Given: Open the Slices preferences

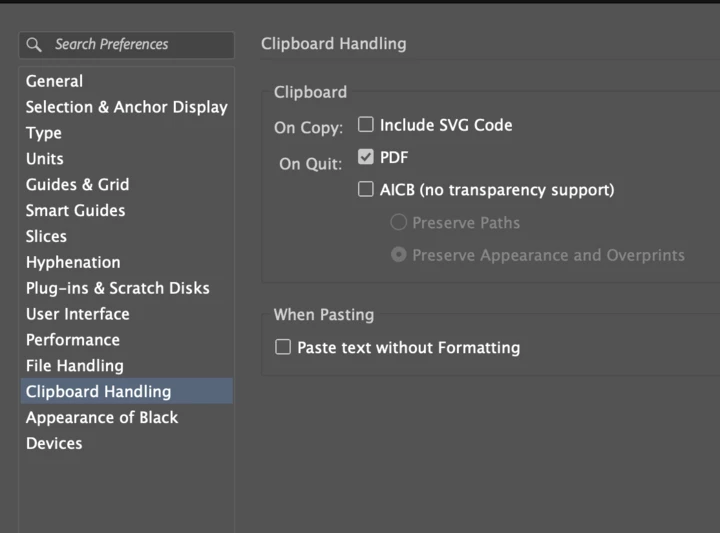Looking at the screenshot, I should (x=47, y=237).
